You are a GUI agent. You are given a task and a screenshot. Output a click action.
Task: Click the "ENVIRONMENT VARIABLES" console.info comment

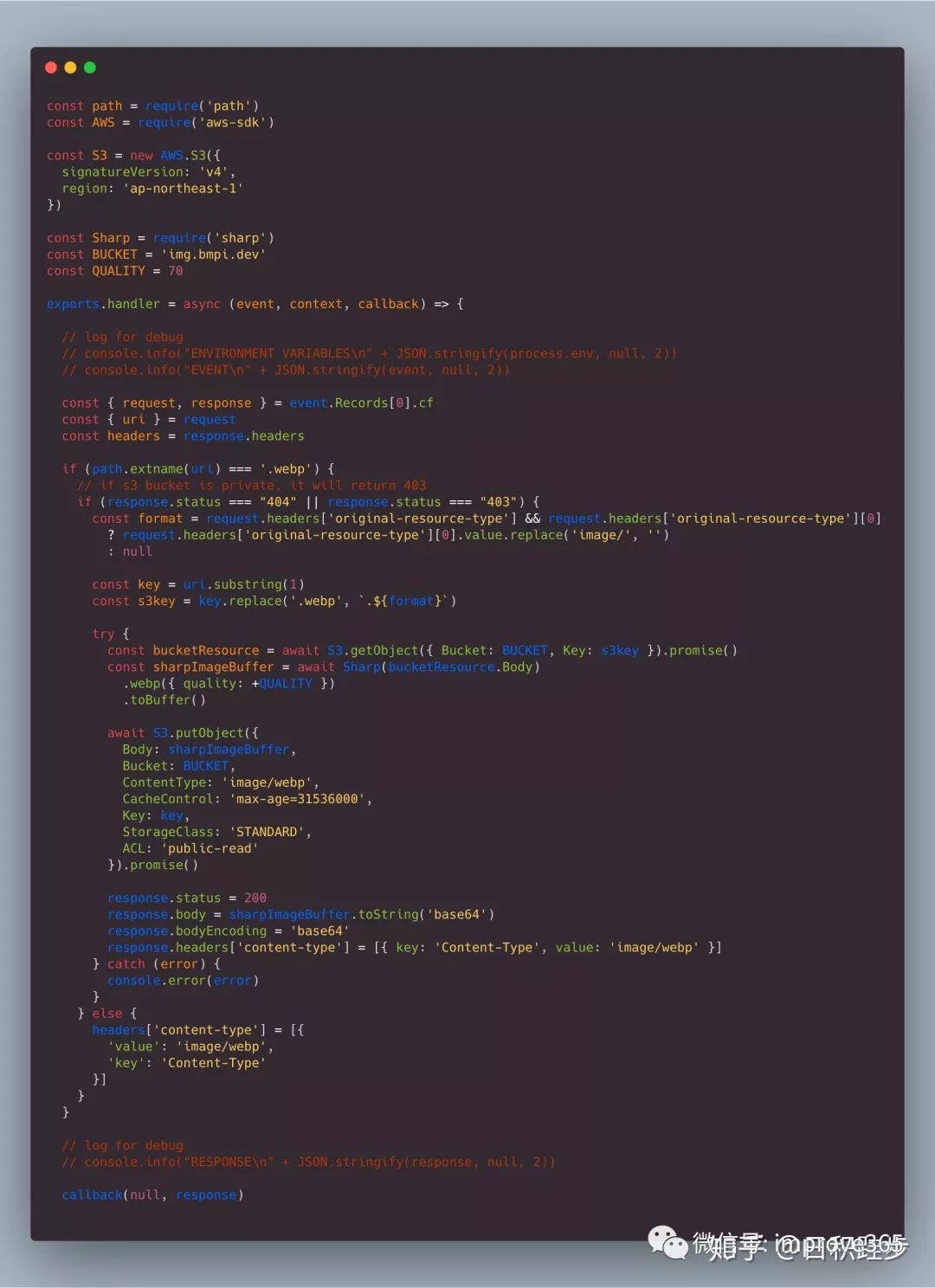[369, 353]
